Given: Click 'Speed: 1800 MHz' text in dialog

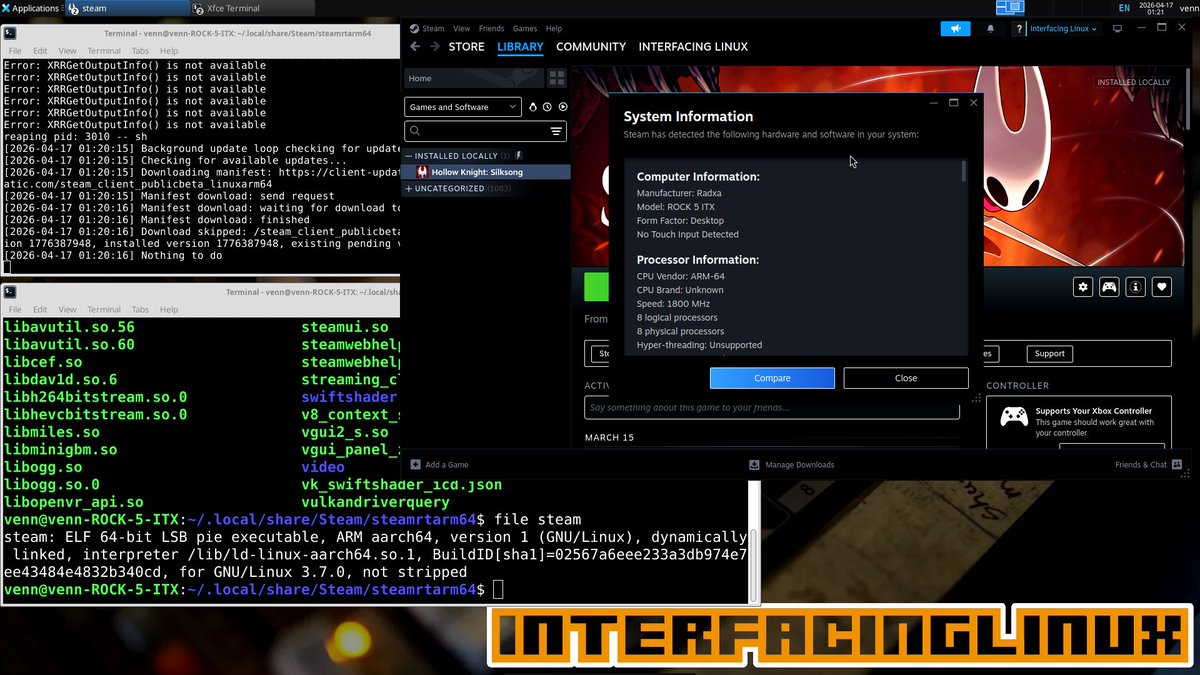Looking at the screenshot, I should (673, 303).
